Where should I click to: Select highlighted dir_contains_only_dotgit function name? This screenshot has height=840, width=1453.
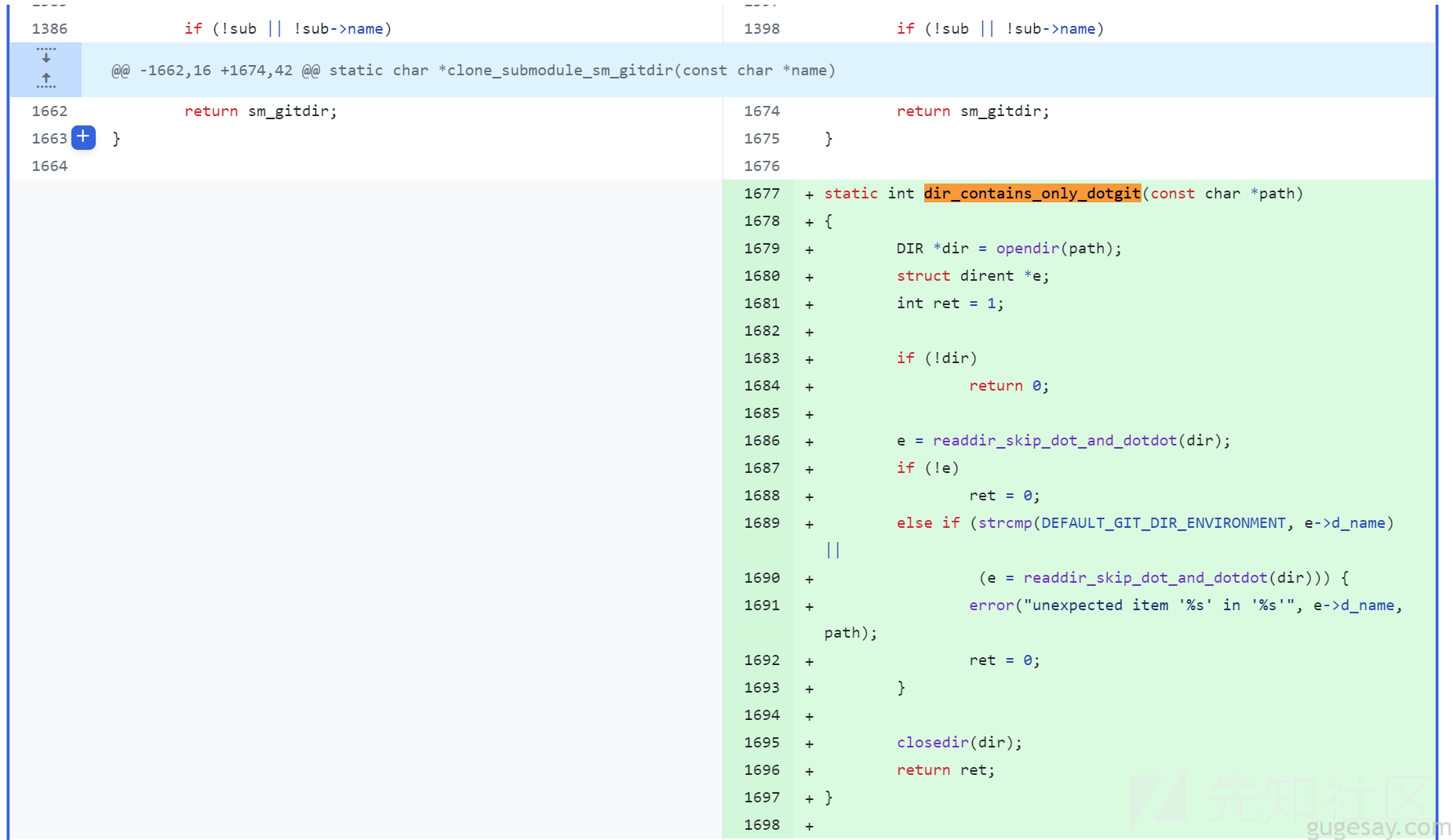(x=1032, y=193)
